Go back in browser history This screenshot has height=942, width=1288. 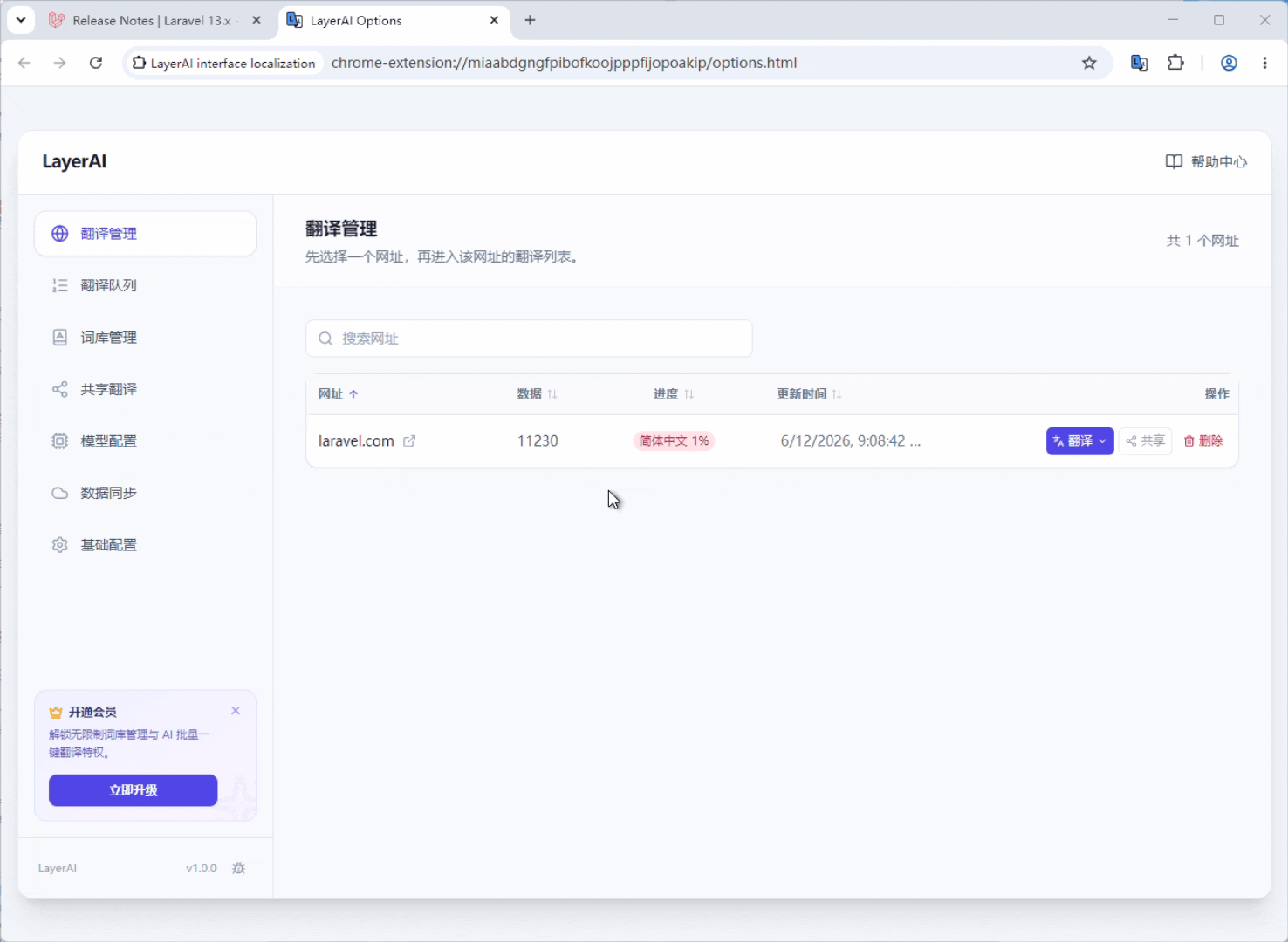[24, 63]
